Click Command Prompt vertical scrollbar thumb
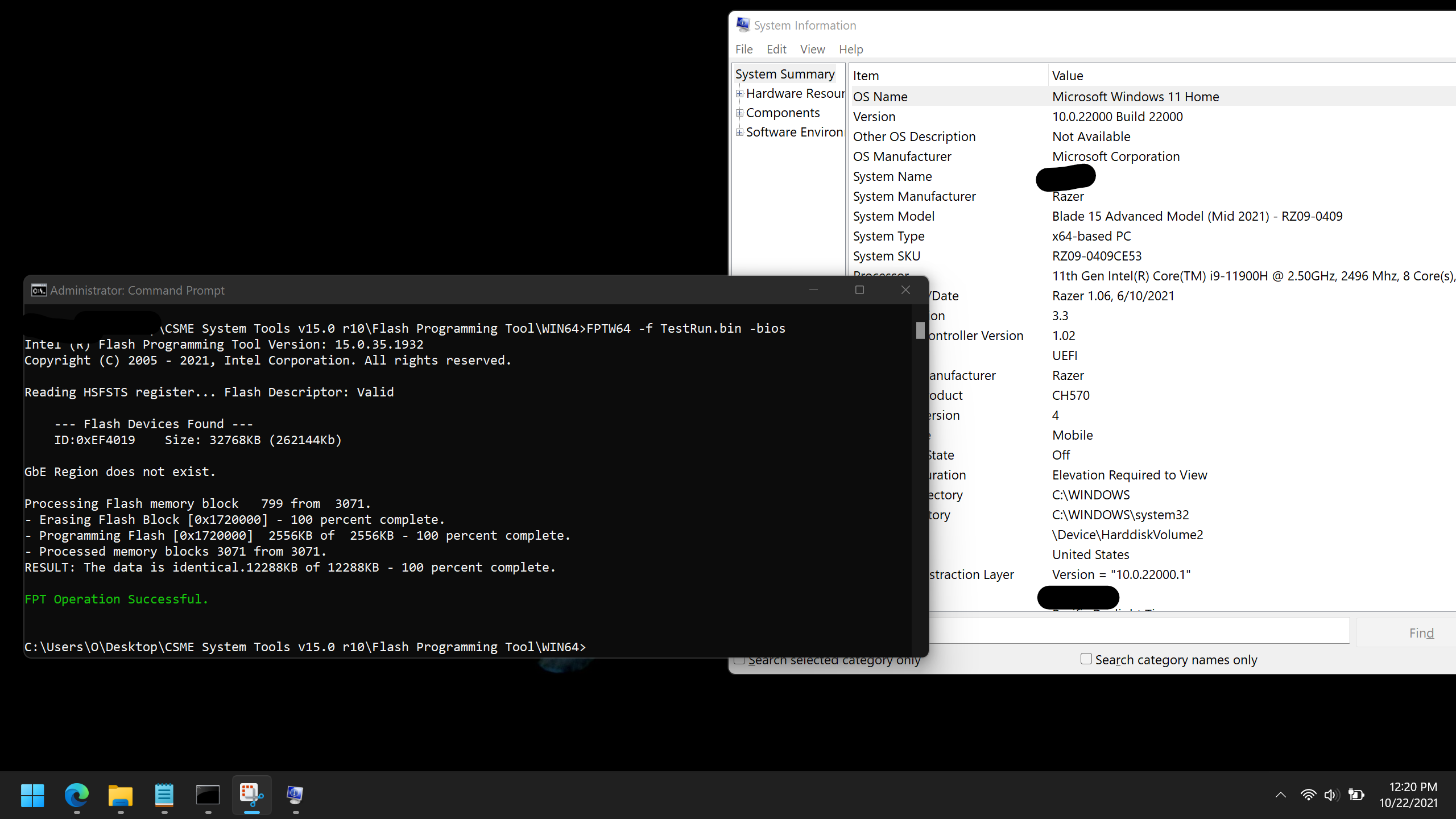Screen dimensions: 1456x819 pos(920,330)
